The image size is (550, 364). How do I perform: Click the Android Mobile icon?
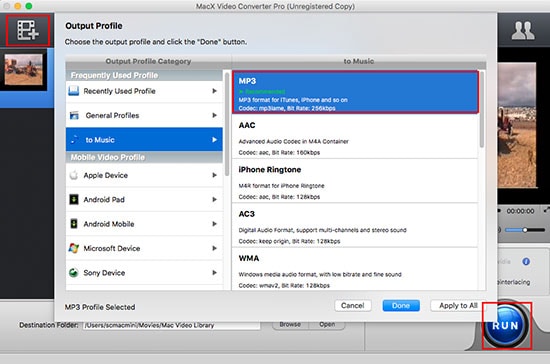[x=74, y=223]
